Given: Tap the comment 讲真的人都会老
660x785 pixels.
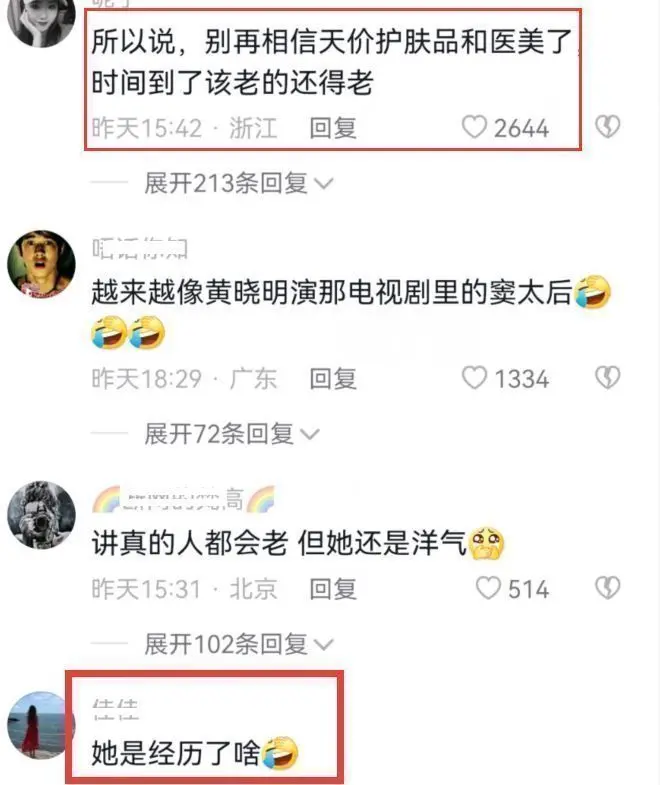Looking at the screenshot, I should 189,543.
